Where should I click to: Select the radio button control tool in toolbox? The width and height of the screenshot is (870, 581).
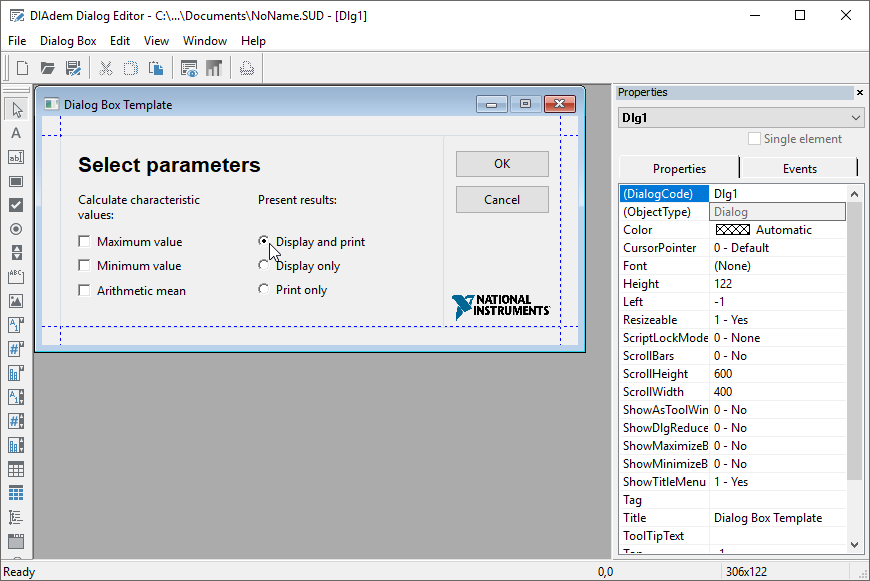(16, 229)
